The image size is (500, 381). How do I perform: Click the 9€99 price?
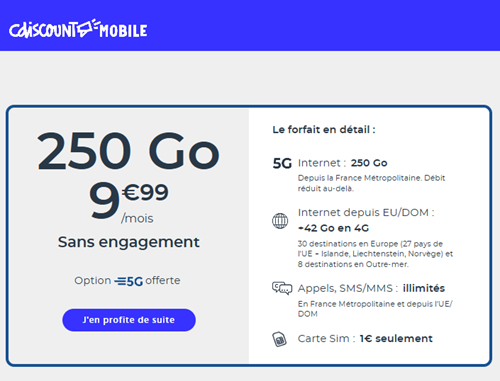128,199
